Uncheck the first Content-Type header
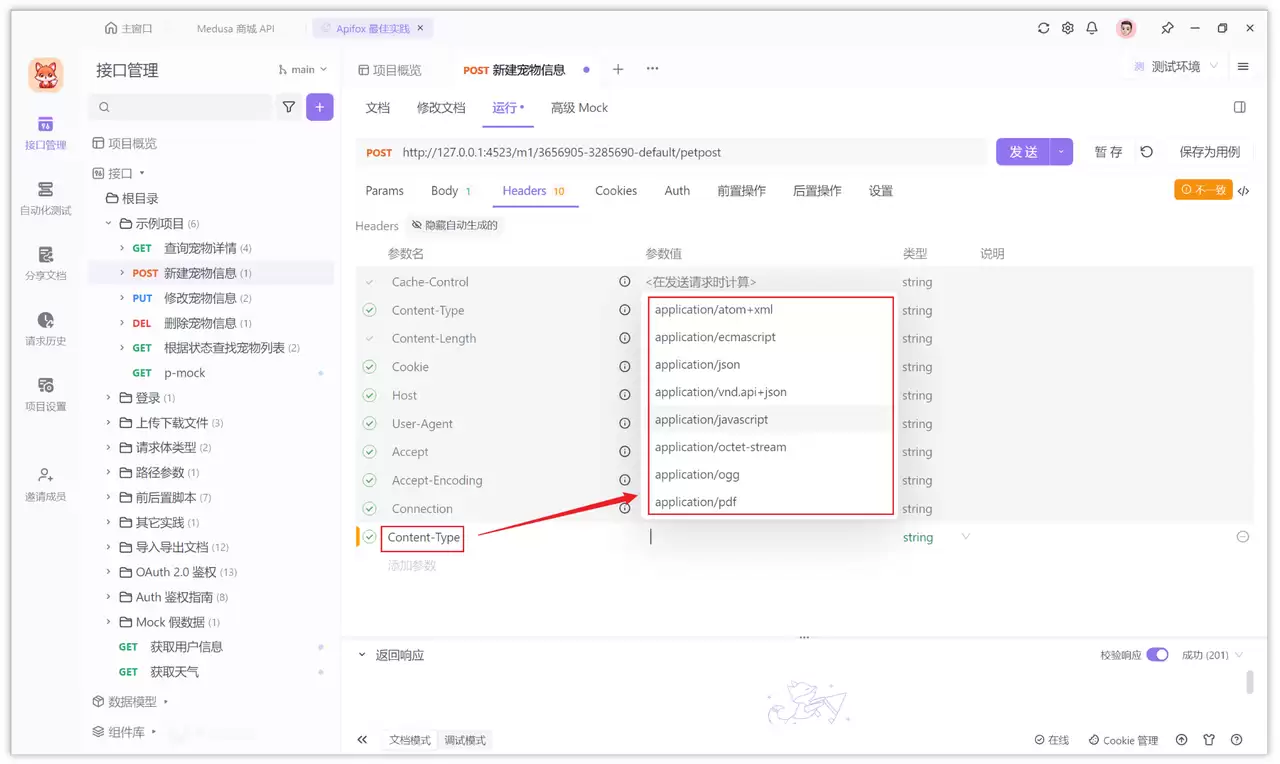Screen dimensions: 1280x764 coord(370,310)
